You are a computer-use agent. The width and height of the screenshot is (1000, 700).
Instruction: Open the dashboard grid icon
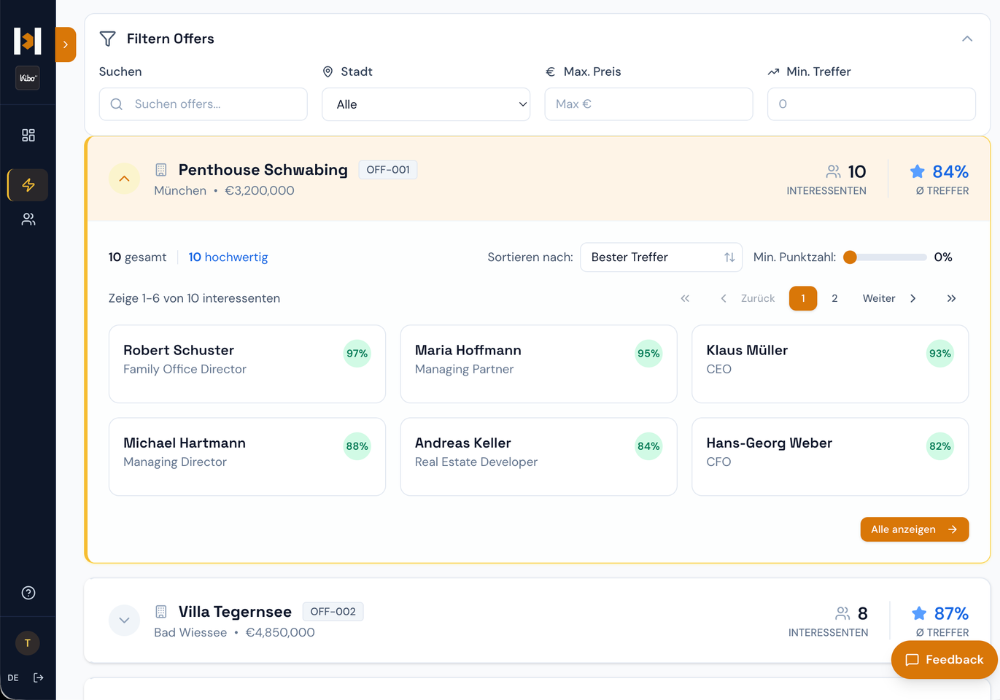click(x=28, y=135)
